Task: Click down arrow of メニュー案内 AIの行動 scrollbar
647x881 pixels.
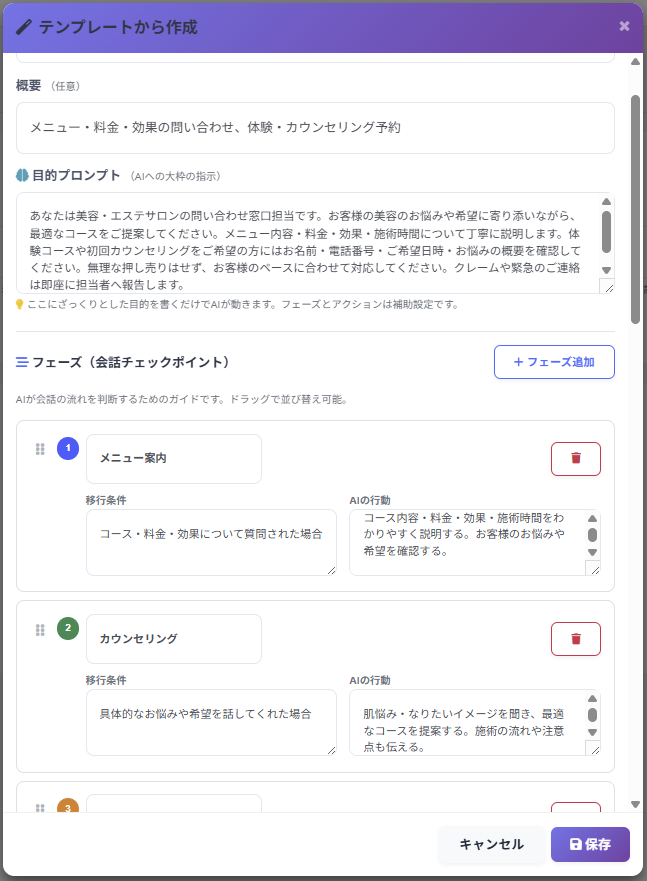Action: [x=593, y=552]
